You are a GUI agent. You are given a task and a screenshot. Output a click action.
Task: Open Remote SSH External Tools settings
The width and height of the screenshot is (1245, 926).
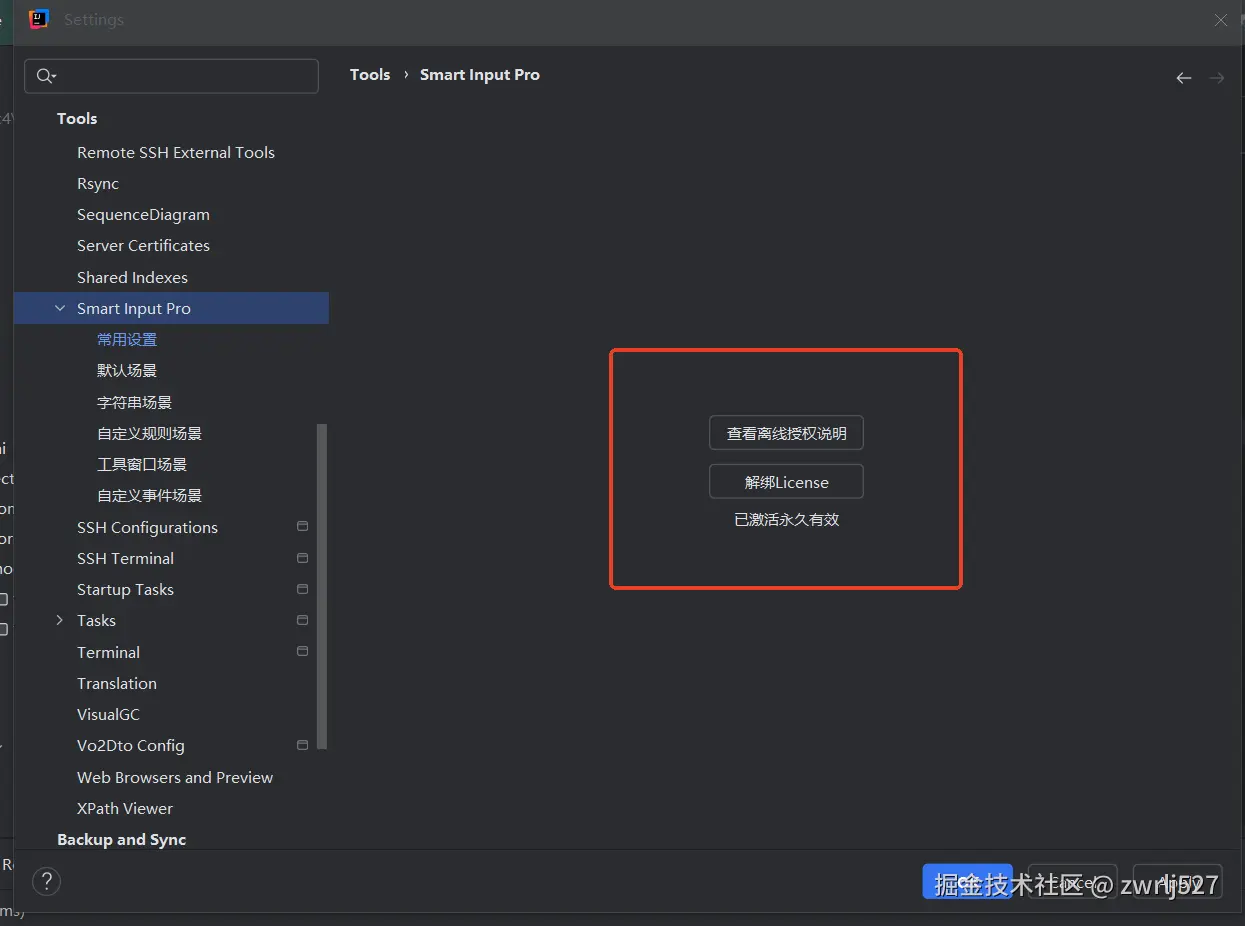176,152
